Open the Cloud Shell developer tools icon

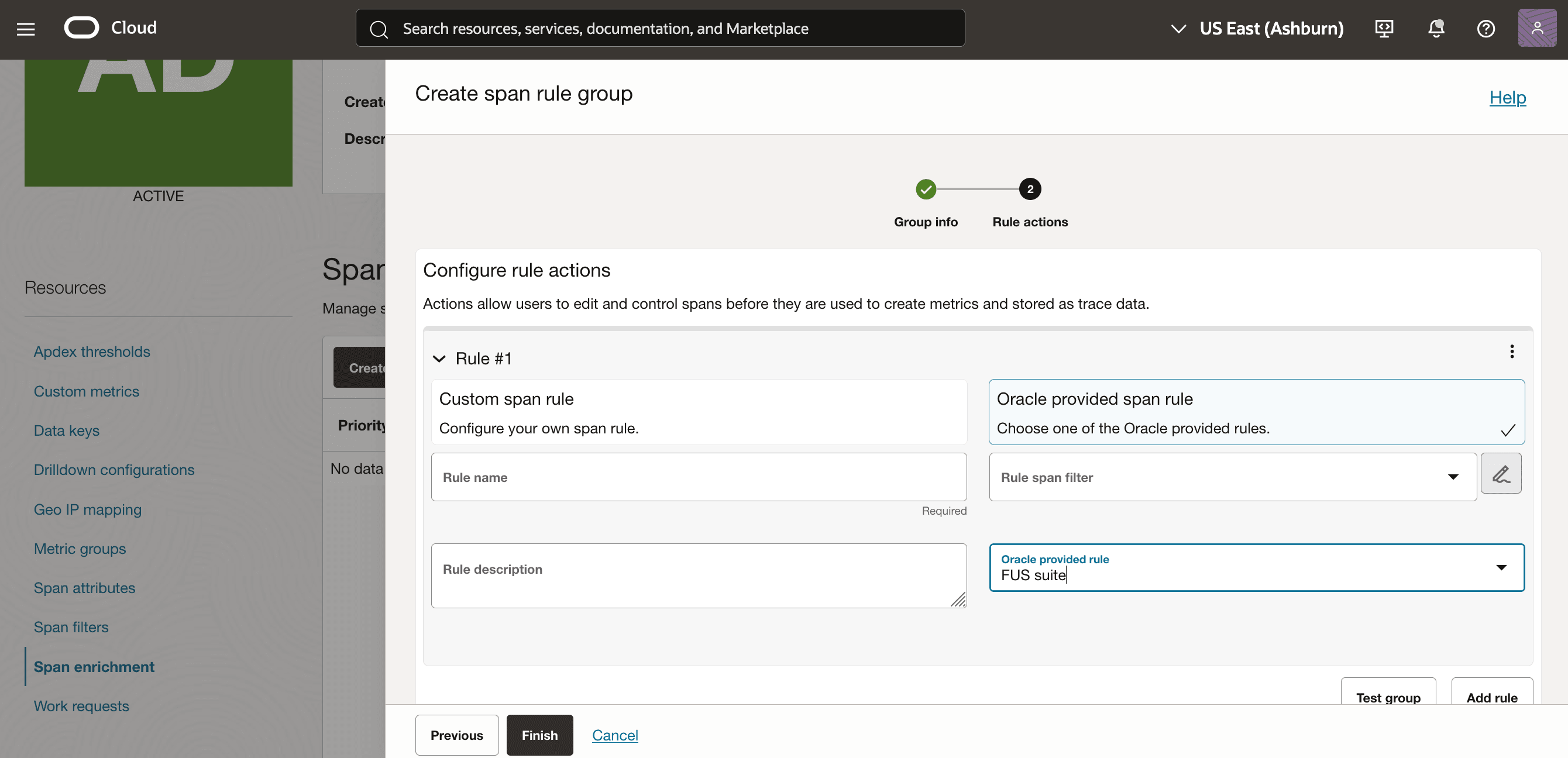pos(1384,29)
